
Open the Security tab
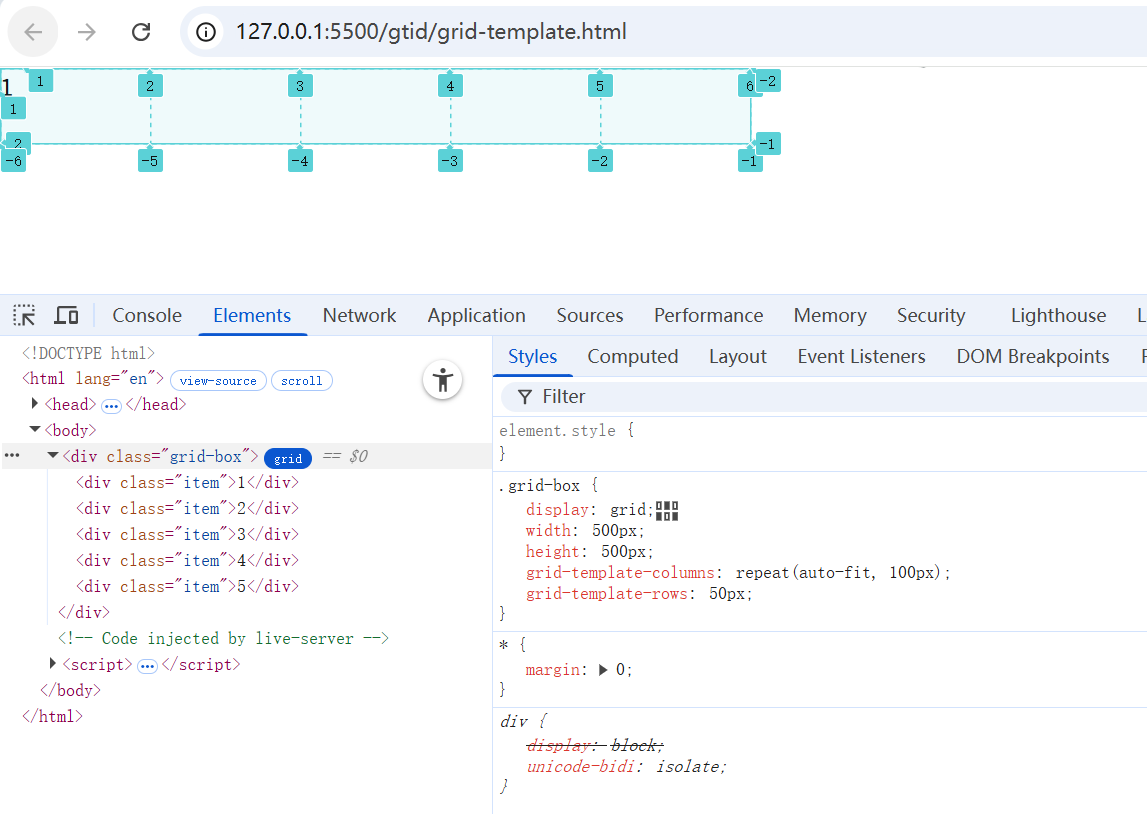click(930, 315)
